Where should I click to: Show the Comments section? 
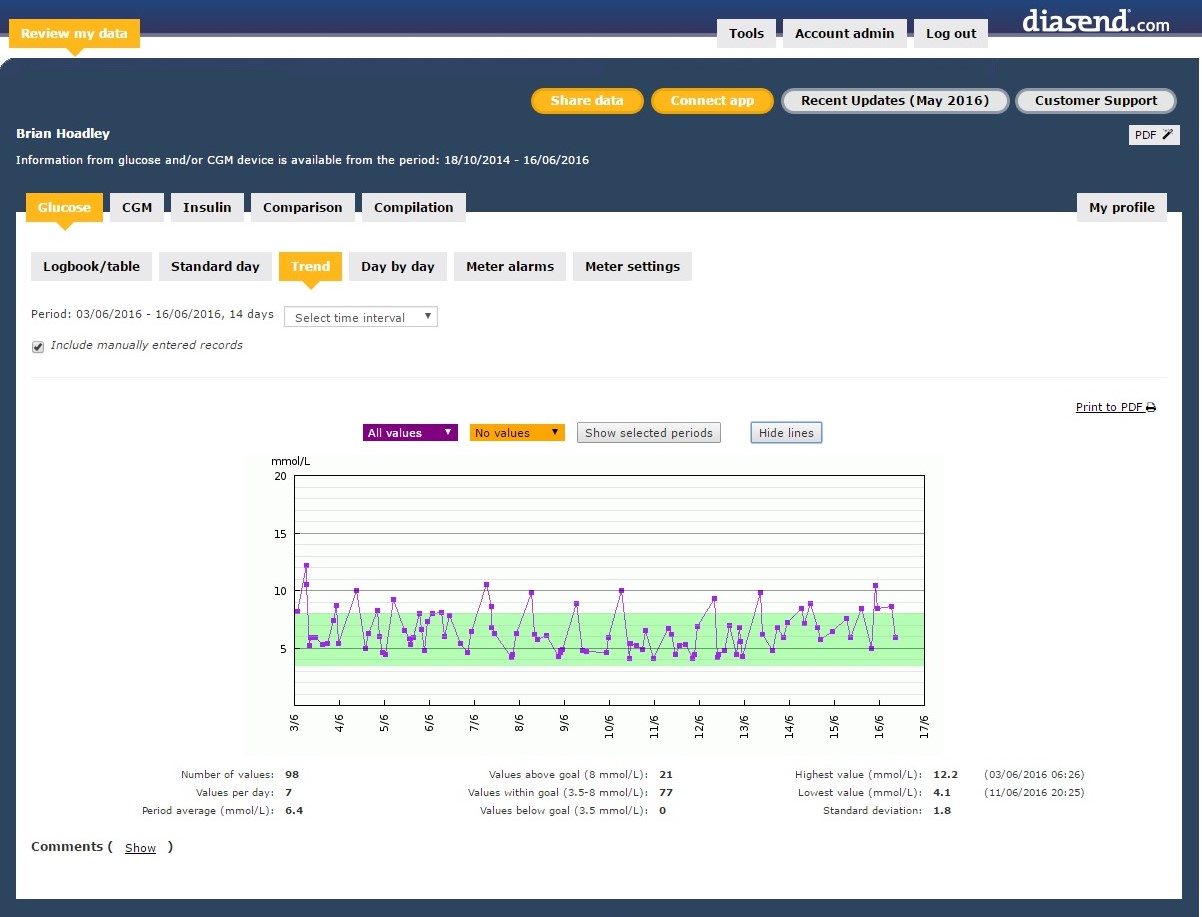pos(140,848)
